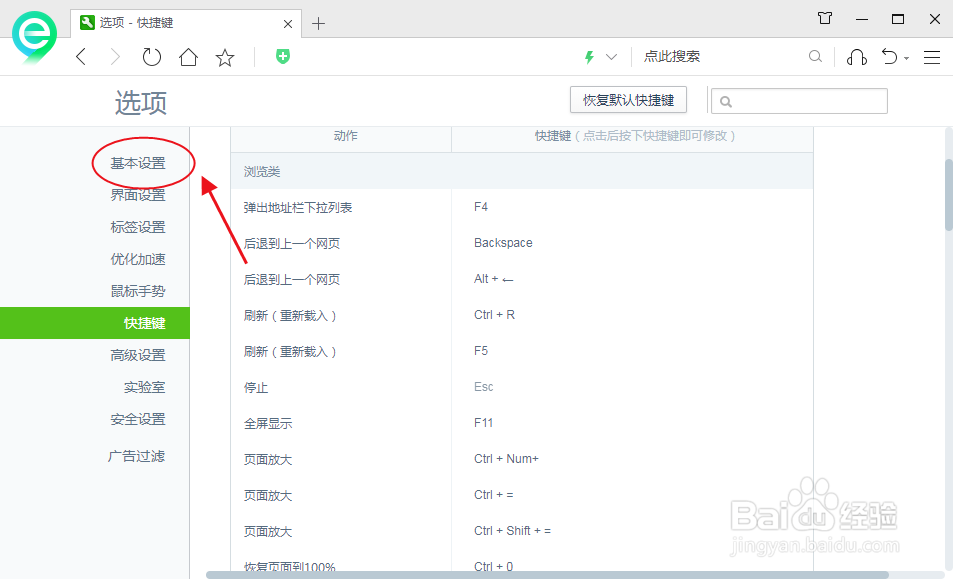953x579 pixels.
Task: Click the back navigation arrow
Action: (x=81, y=57)
